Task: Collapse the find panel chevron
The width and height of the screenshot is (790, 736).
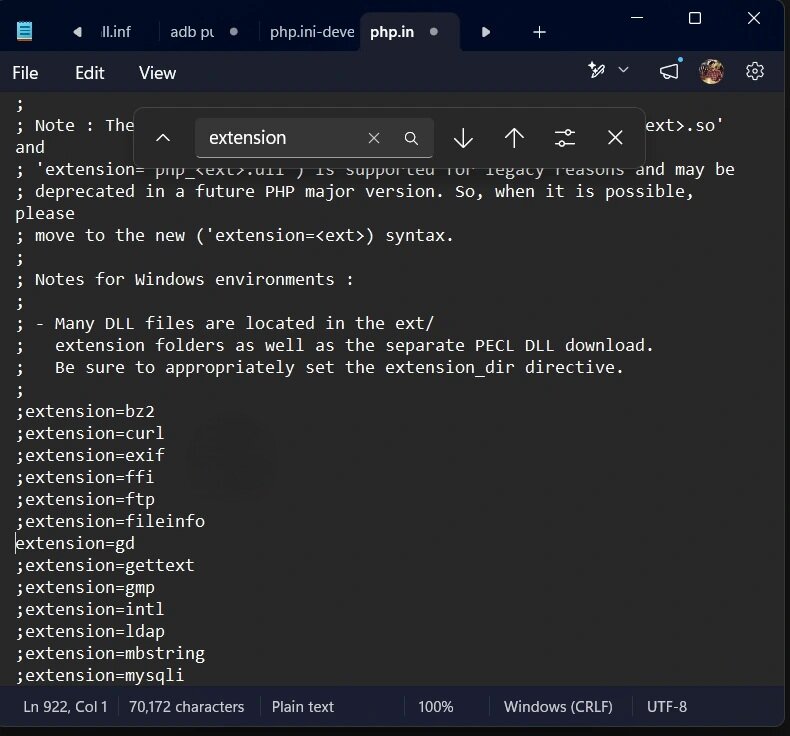Action: tap(163, 138)
